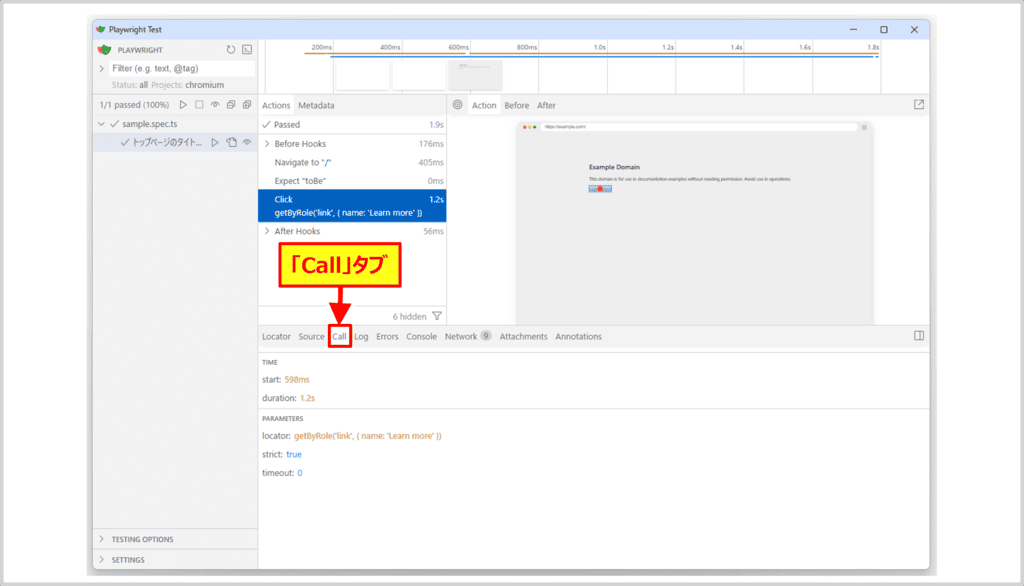
Task: Show the Before snapshot view
Action: point(516,105)
